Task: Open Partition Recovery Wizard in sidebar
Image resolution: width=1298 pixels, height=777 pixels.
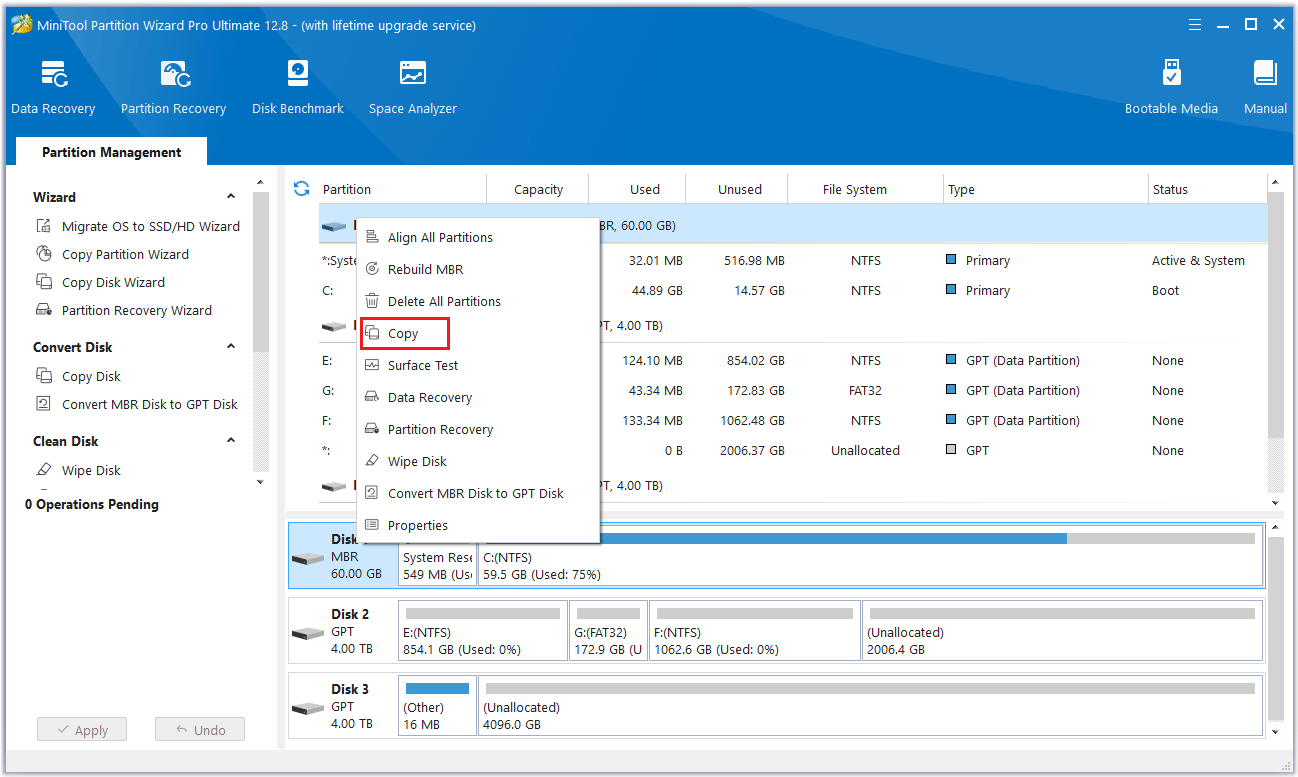Action: coord(124,310)
